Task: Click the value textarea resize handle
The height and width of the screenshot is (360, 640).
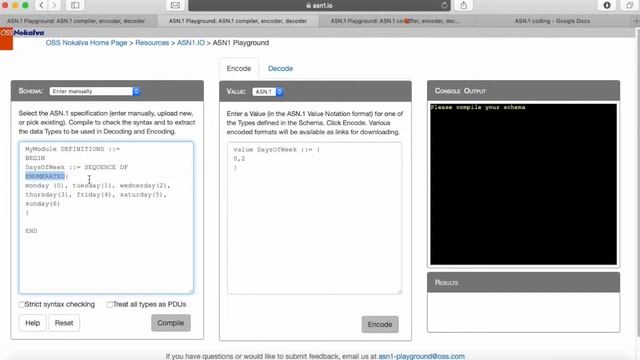Action: click(x=399, y=291)
